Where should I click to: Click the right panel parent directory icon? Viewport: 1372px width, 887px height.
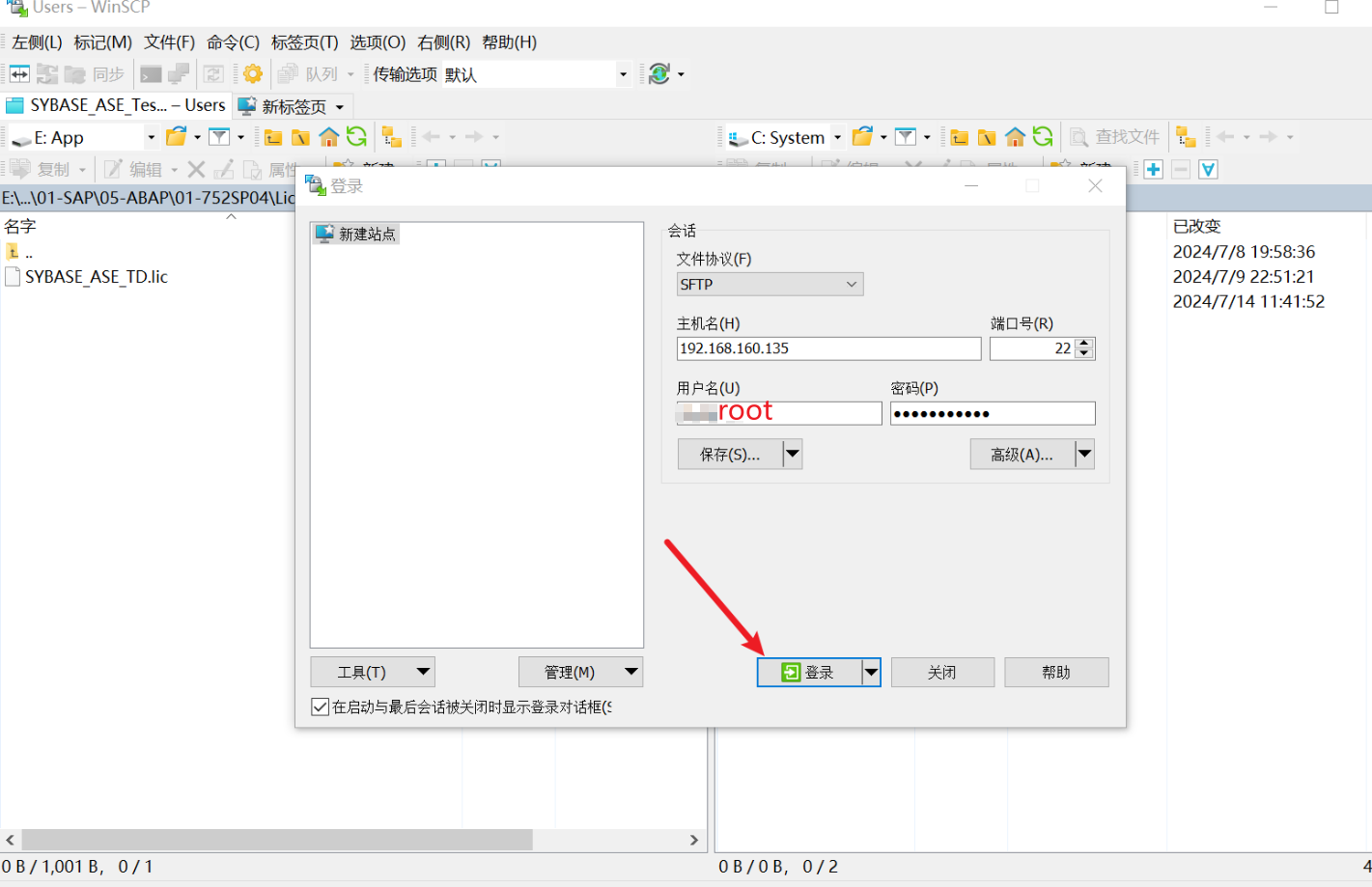point(959,137)
